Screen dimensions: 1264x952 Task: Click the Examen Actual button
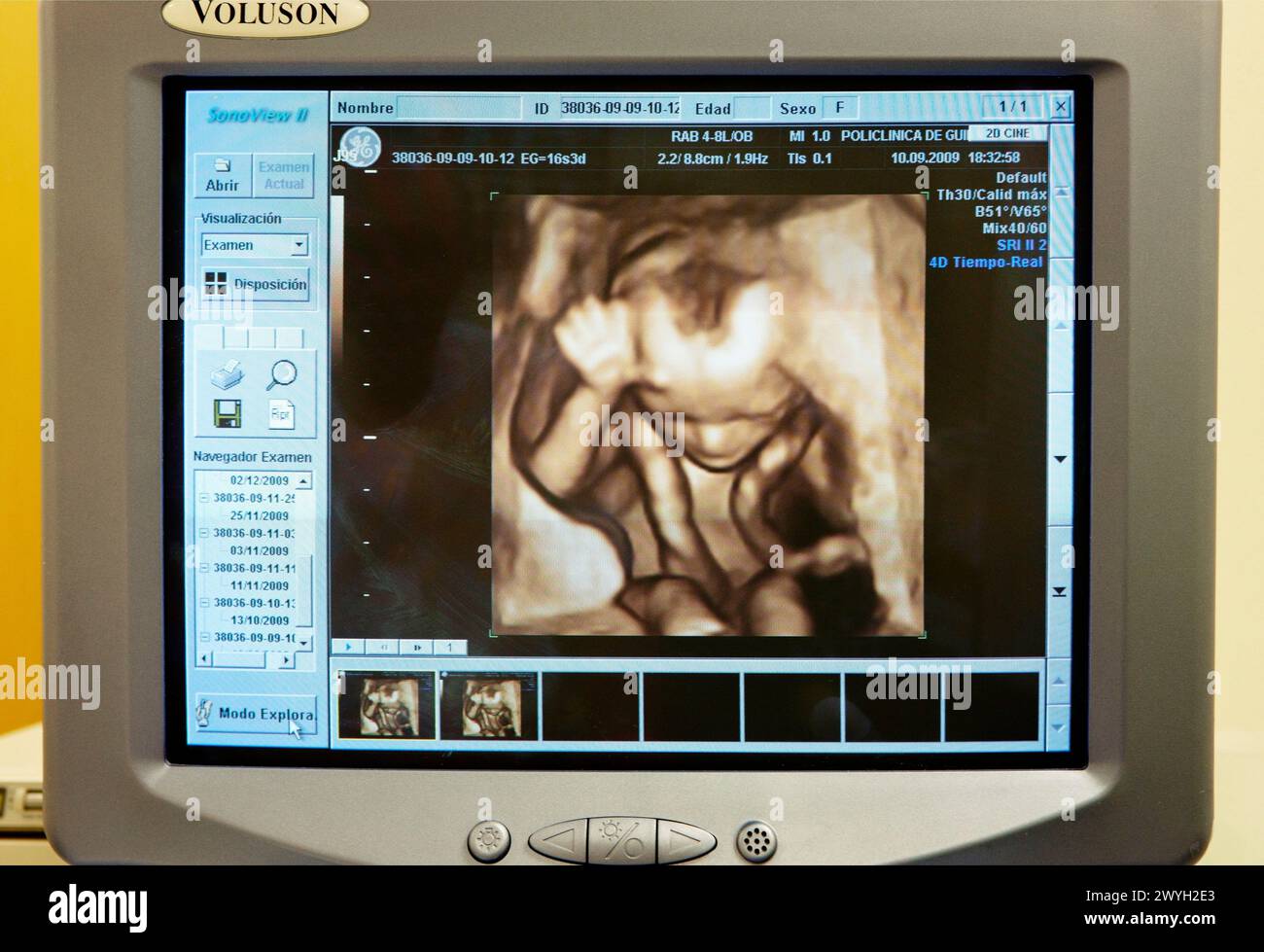coord(283,176)
